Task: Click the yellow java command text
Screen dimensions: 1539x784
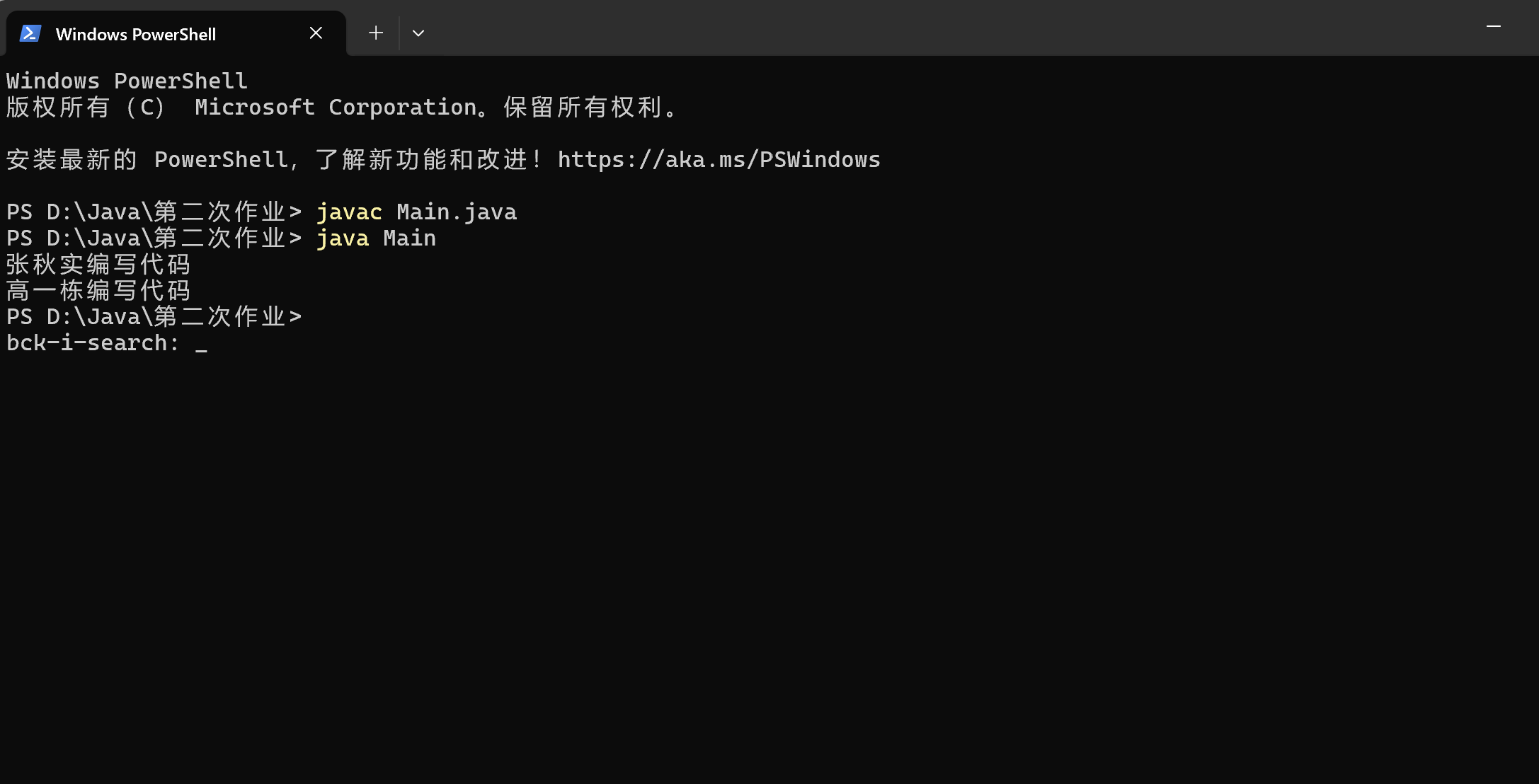Action: 343,238
